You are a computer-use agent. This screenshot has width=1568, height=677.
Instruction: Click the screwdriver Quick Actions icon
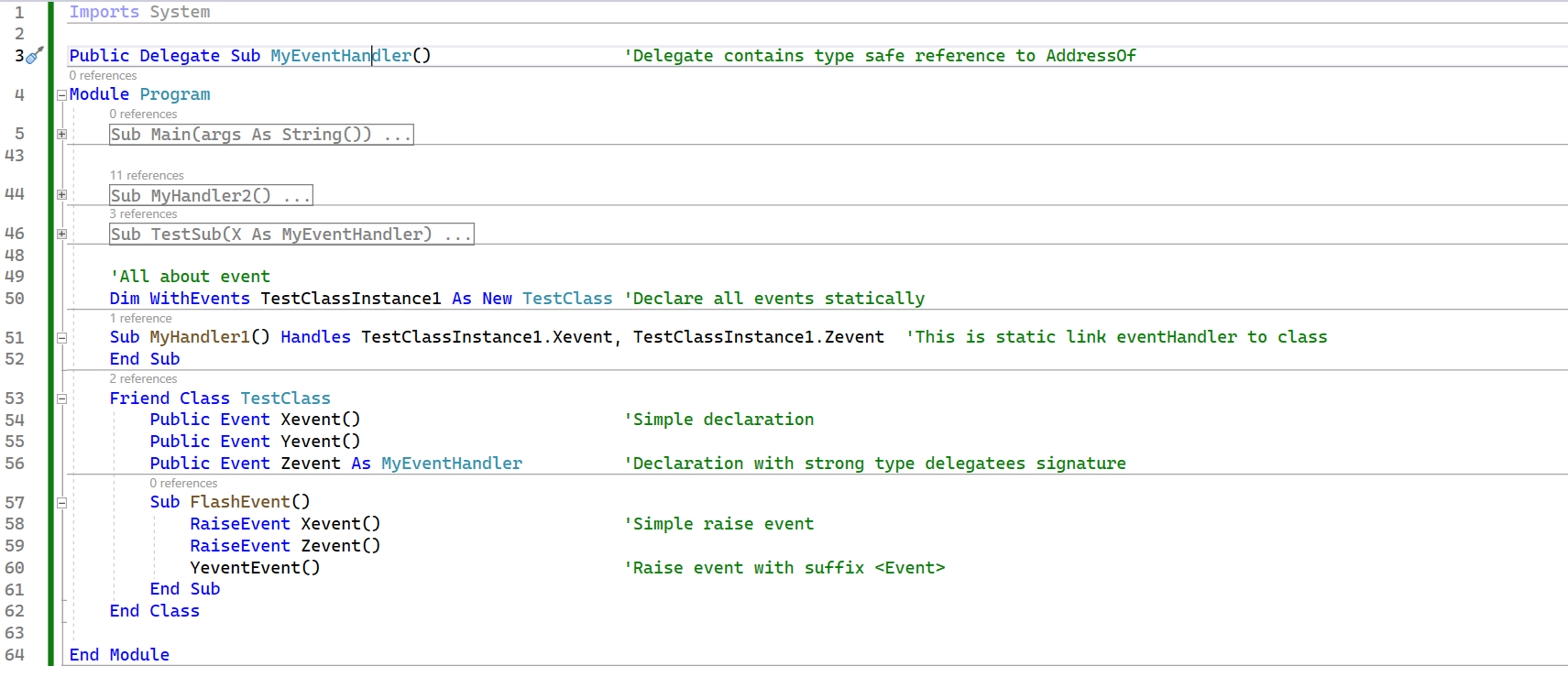coord(34,56)
